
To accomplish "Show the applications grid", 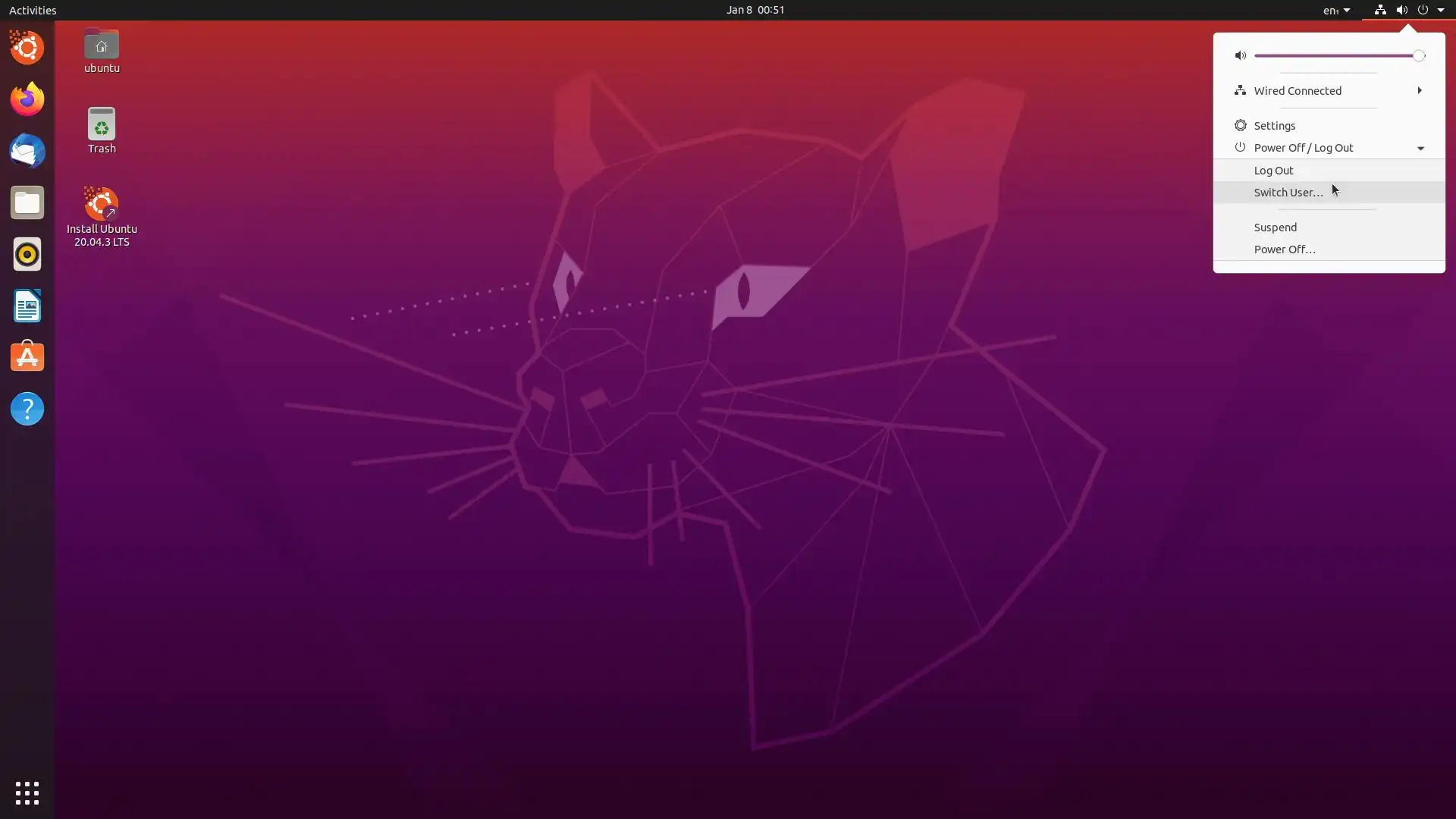I will pyautogui.click(x=27, y=793).
